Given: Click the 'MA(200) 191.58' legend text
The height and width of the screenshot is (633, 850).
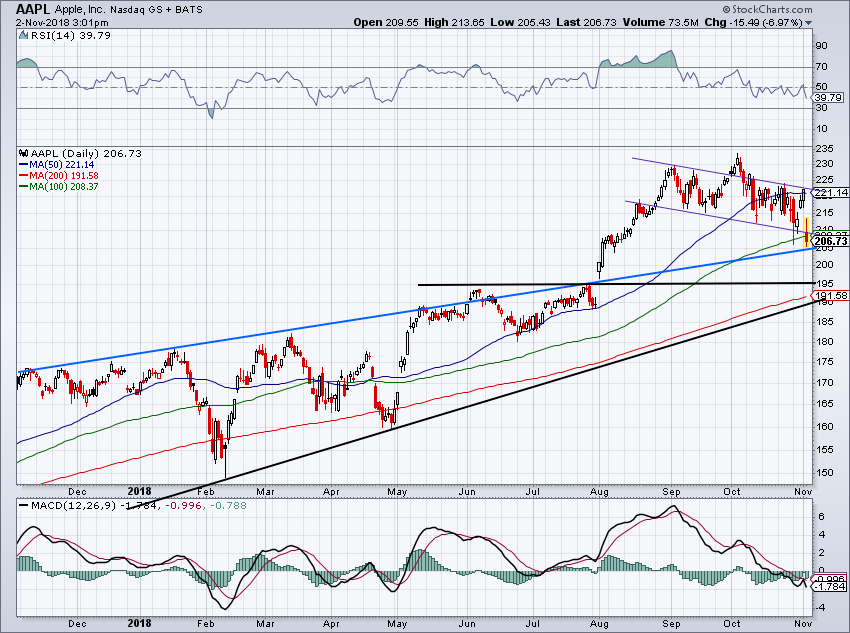Looking at the screenshot, I should [64, 176].
